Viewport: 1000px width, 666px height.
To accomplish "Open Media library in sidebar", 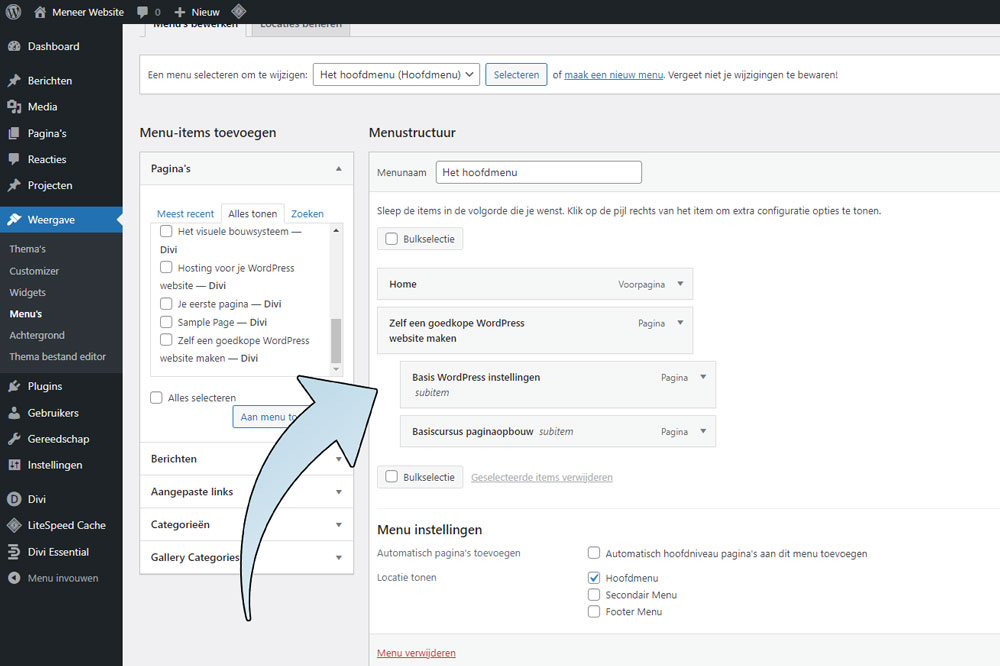I will point(42,107).
